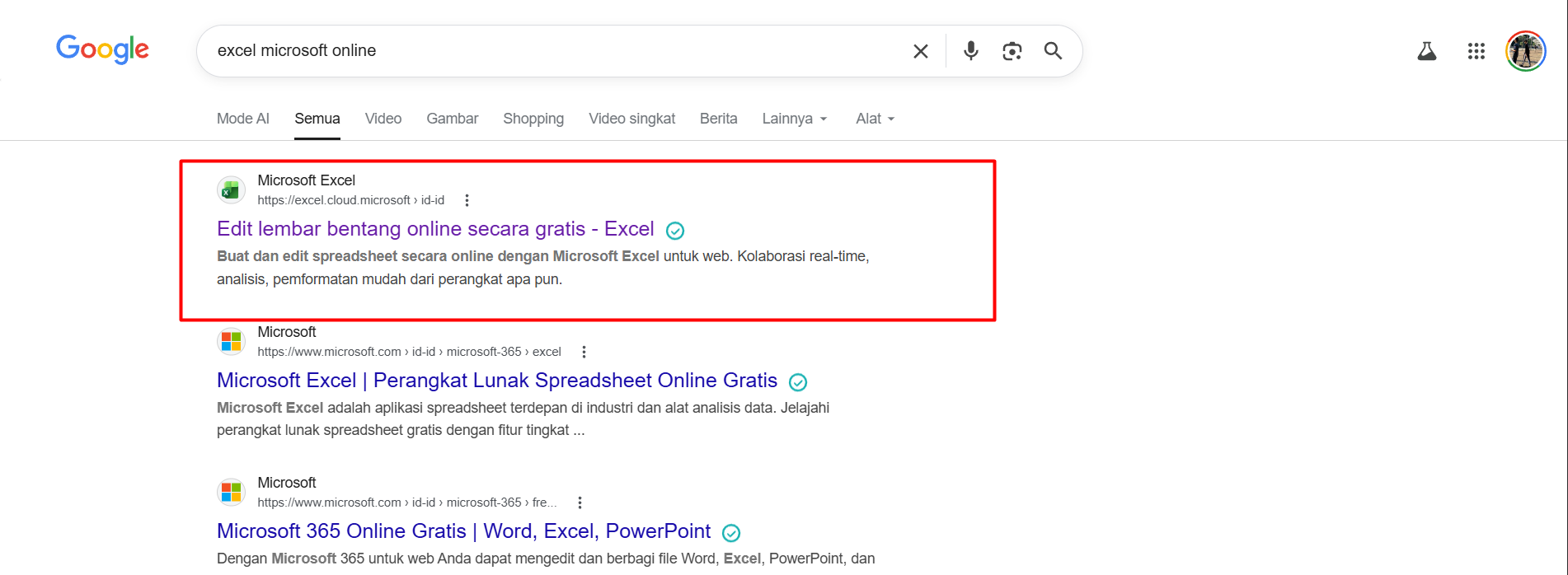Open Microsoft Excel Perangkat Lunak Spreadsheet link

pyautogui.click(x=497, y=381)
